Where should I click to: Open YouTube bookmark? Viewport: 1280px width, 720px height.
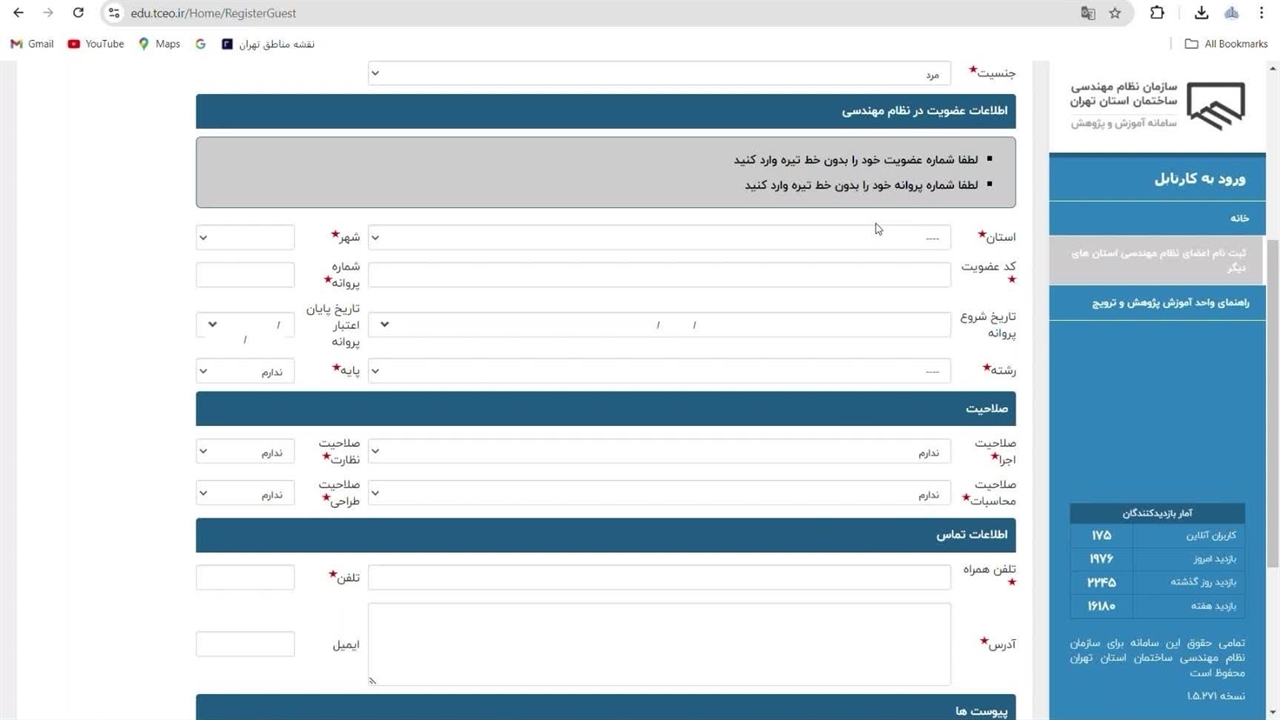pos(96,44)
